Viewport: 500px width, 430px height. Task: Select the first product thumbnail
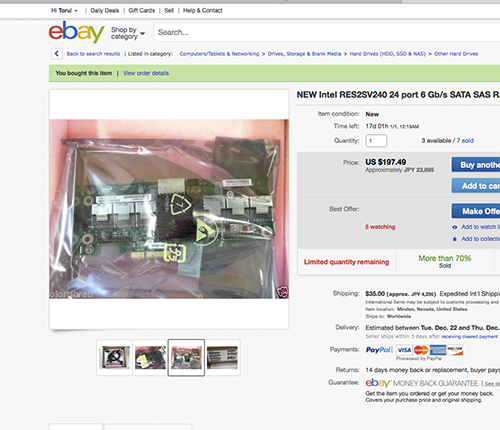[114, 358]
